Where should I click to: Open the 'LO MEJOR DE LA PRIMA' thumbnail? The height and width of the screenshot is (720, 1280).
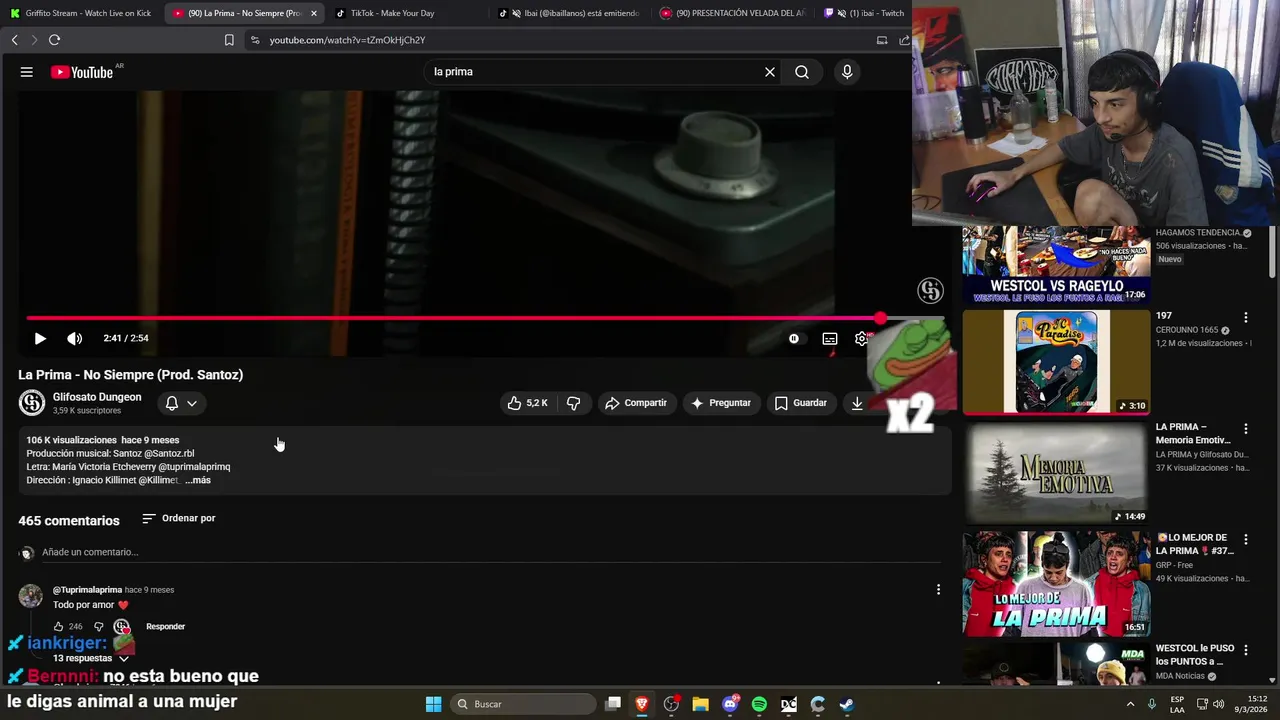[x=1056, y=584]
